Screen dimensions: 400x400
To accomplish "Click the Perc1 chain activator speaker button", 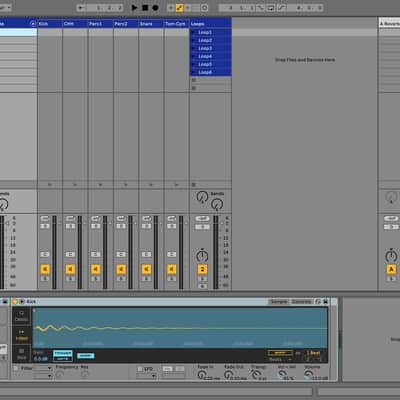I will 96,269.
